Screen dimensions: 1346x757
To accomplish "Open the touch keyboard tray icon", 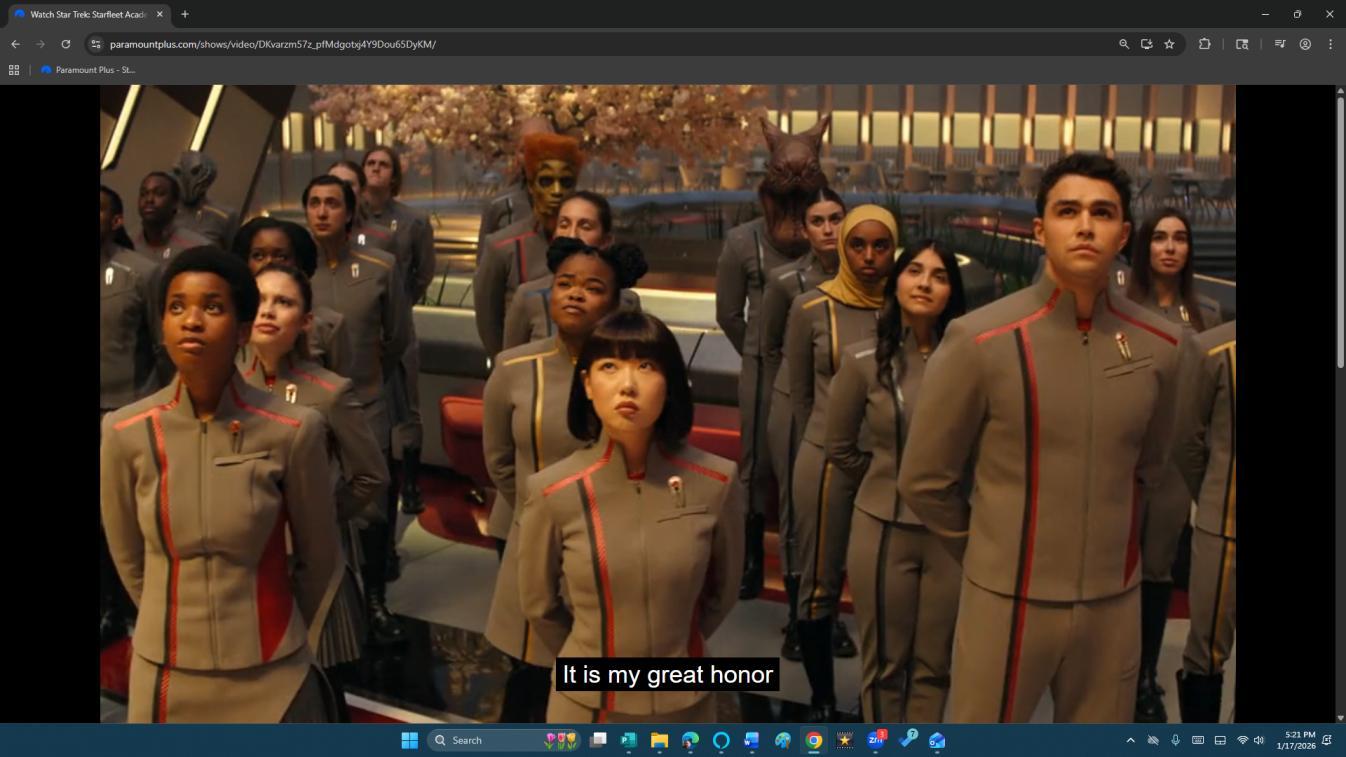I will [x=1197, y=740].
